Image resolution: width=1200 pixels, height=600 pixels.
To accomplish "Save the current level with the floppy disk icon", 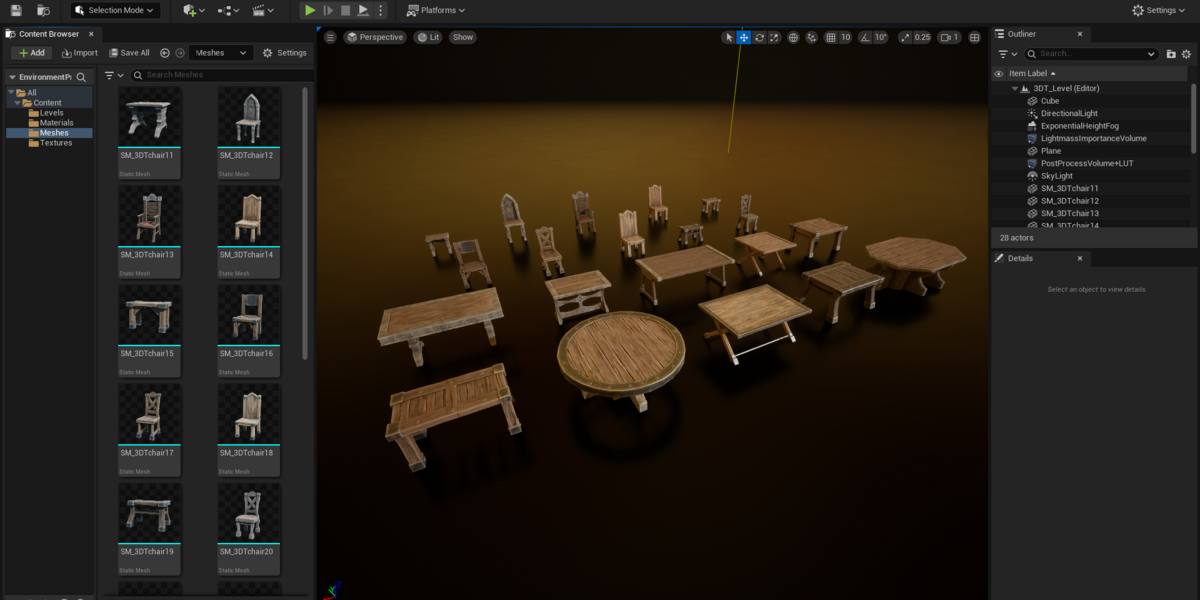I will (x=16, y=10).
